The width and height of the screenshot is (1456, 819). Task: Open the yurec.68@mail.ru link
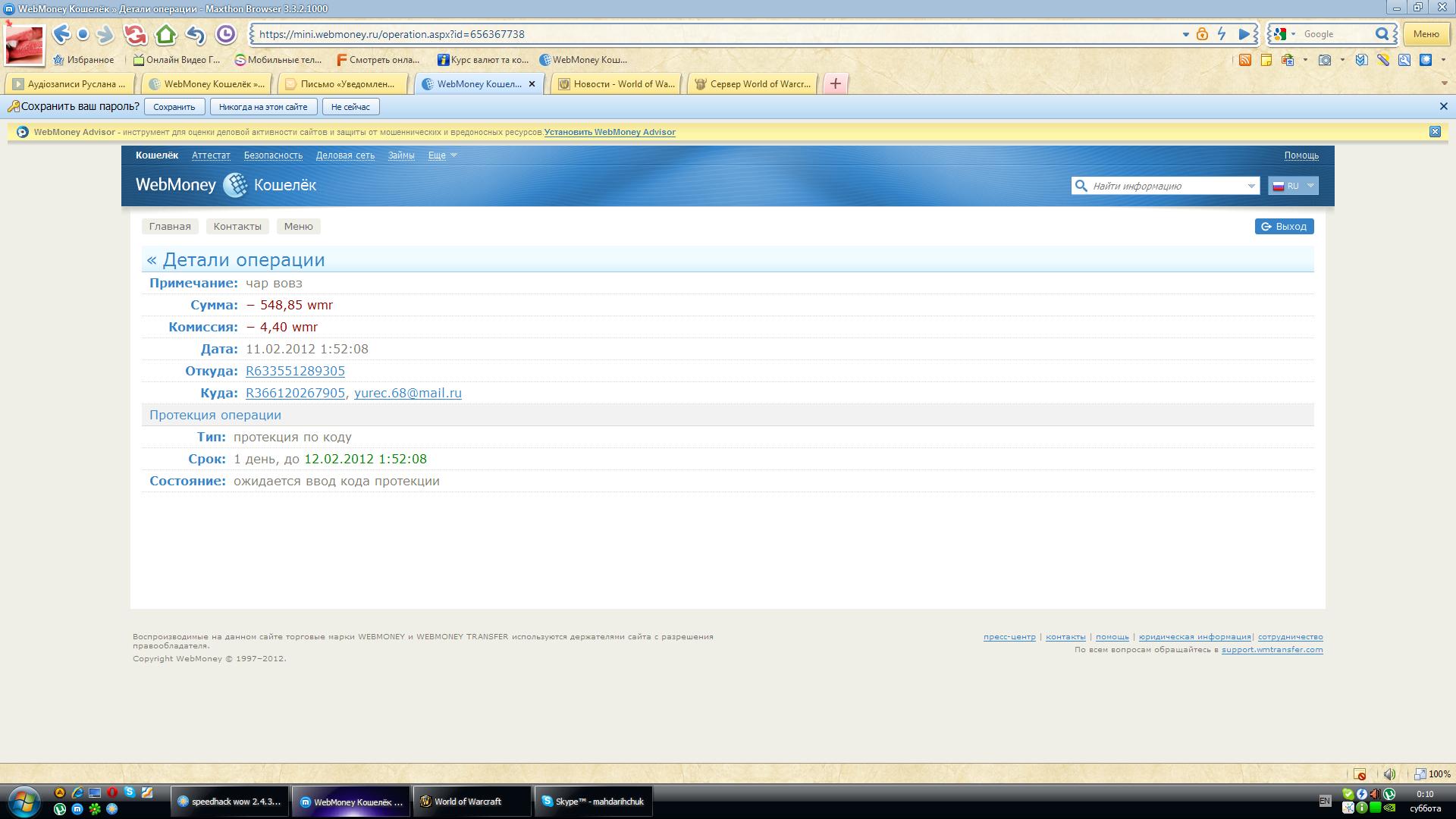tap(408, 393)
